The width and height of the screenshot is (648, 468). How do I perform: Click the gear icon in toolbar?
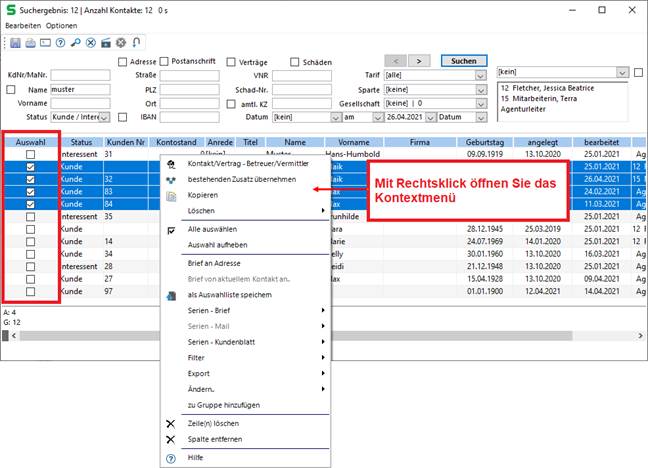pos(121,43)
